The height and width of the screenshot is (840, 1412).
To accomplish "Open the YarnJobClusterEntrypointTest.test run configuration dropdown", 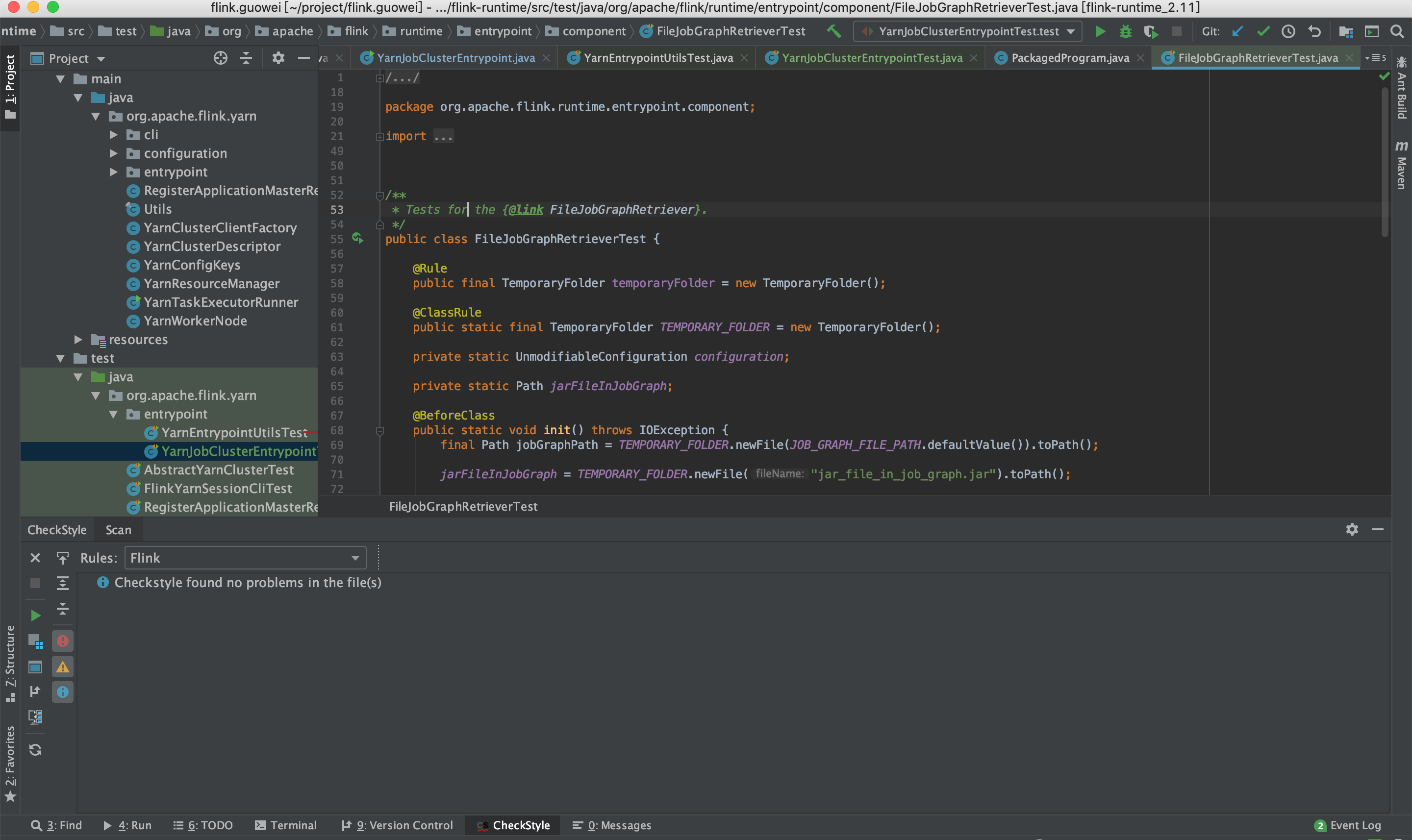I will click(968, 32).
